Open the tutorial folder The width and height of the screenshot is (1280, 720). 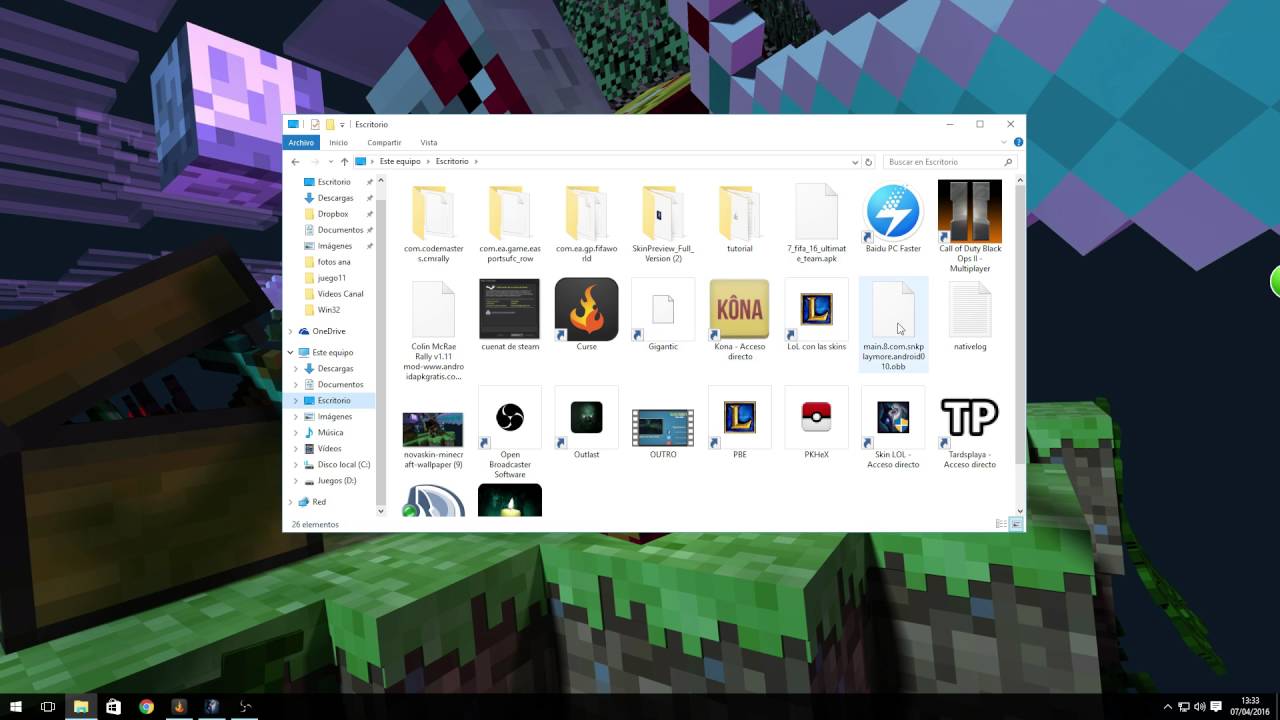739,218
